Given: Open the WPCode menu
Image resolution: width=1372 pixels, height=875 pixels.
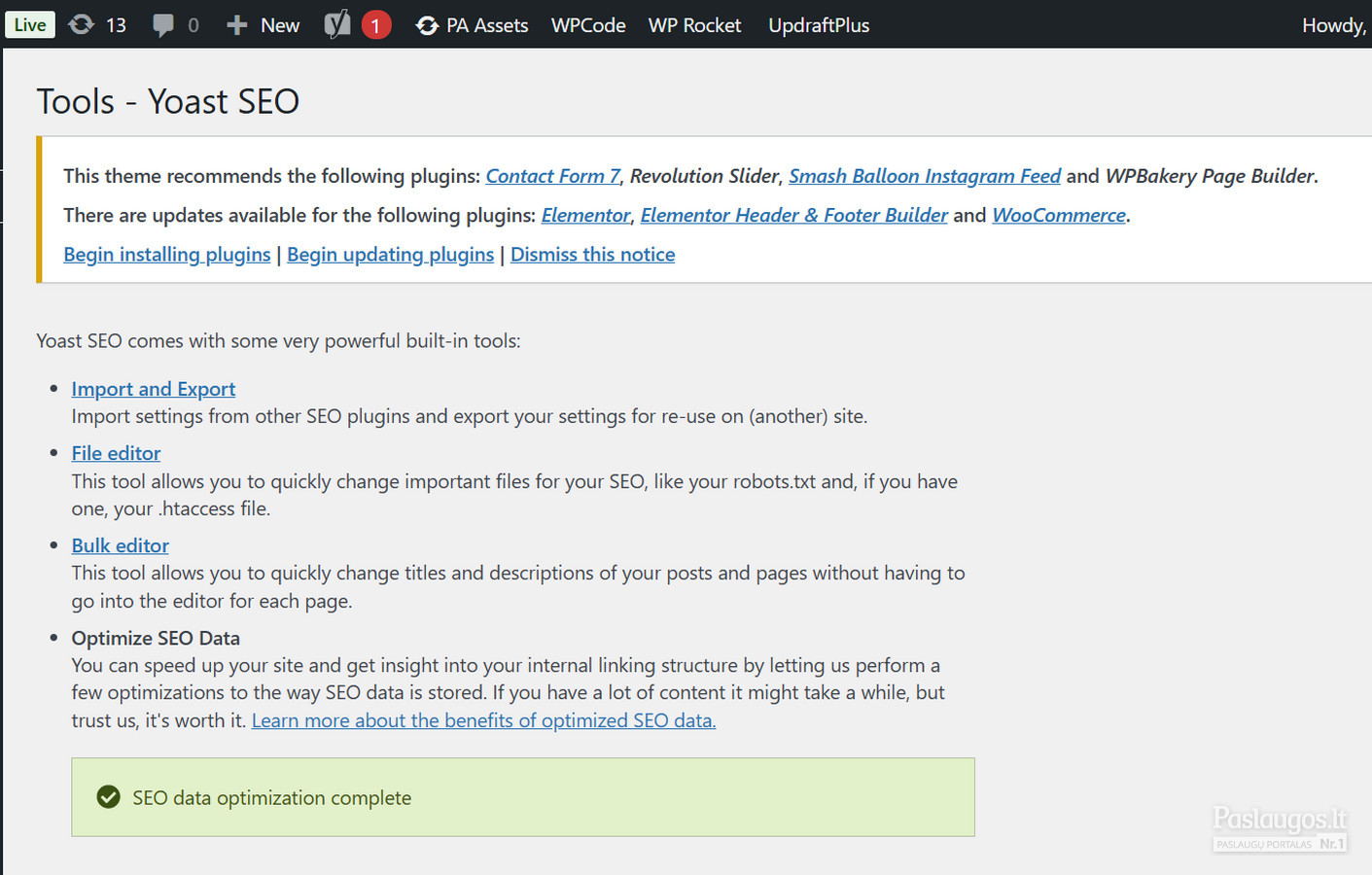Looking at the screenshot, I should (588, 25).
